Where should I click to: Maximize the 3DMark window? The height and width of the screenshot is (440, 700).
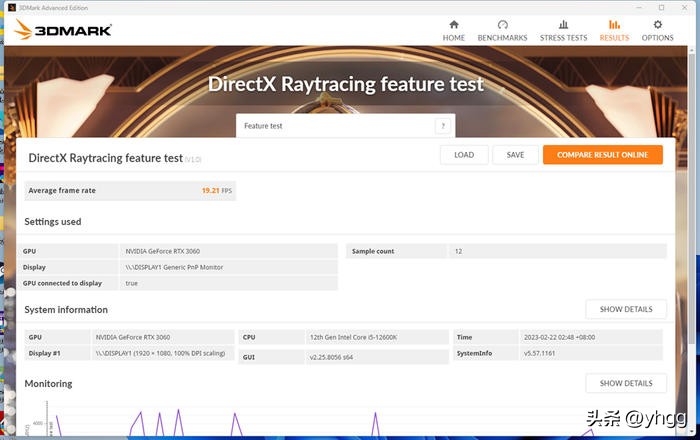pos(661,7)
